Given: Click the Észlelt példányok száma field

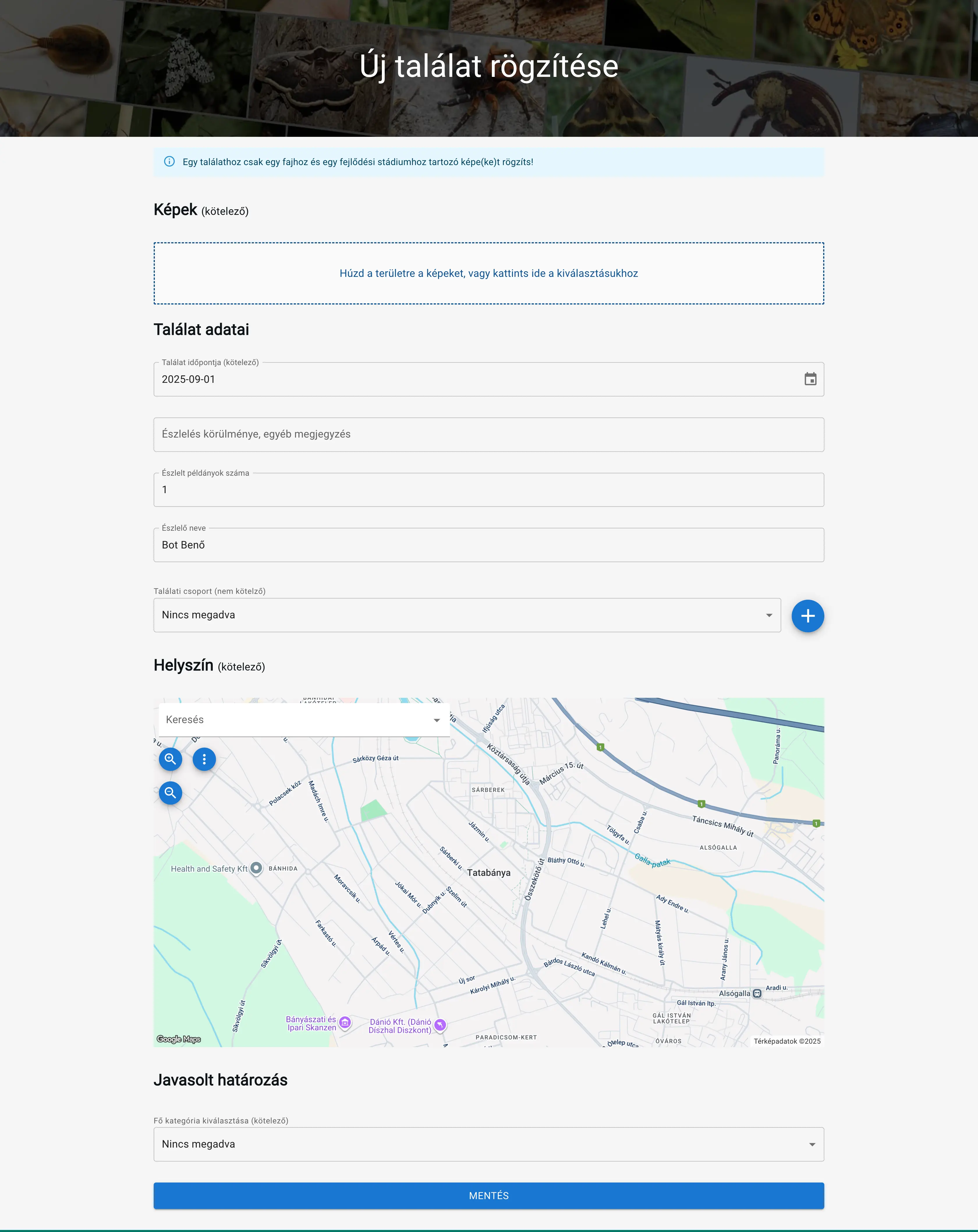Looking at the screenshot, I should pyautogui.click(x=488, y=490).
